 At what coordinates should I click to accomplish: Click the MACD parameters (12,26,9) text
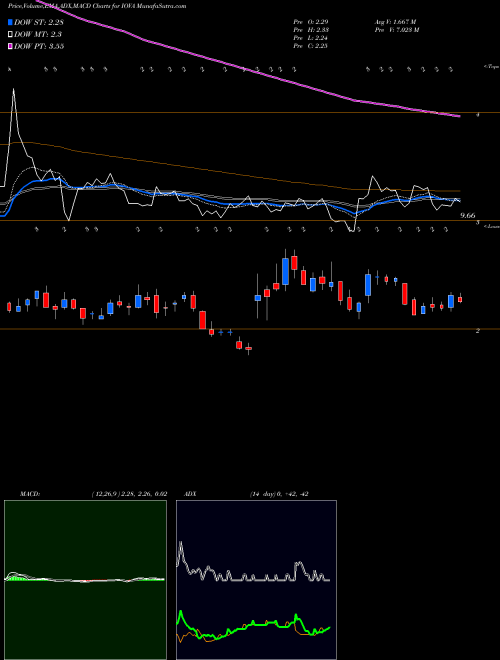tap(129, 494)
